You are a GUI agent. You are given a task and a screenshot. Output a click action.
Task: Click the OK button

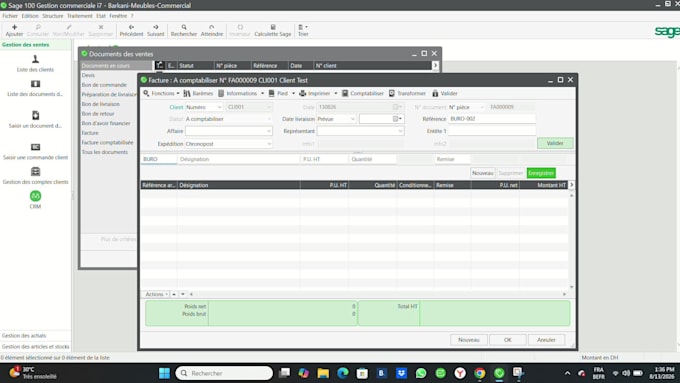(x=508, y=340)
